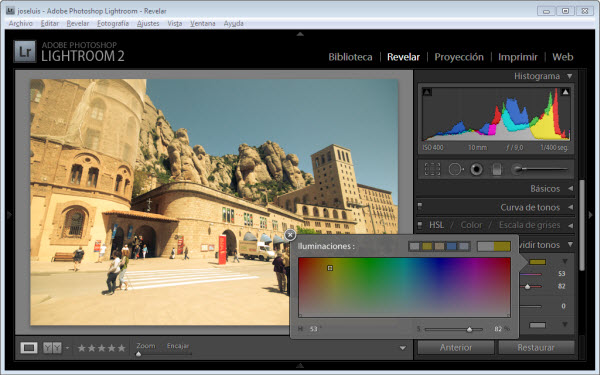The height and width of the screenshot is (375, 600).
Task: Open Before/After view options arrow
Action: pos(67,348)
